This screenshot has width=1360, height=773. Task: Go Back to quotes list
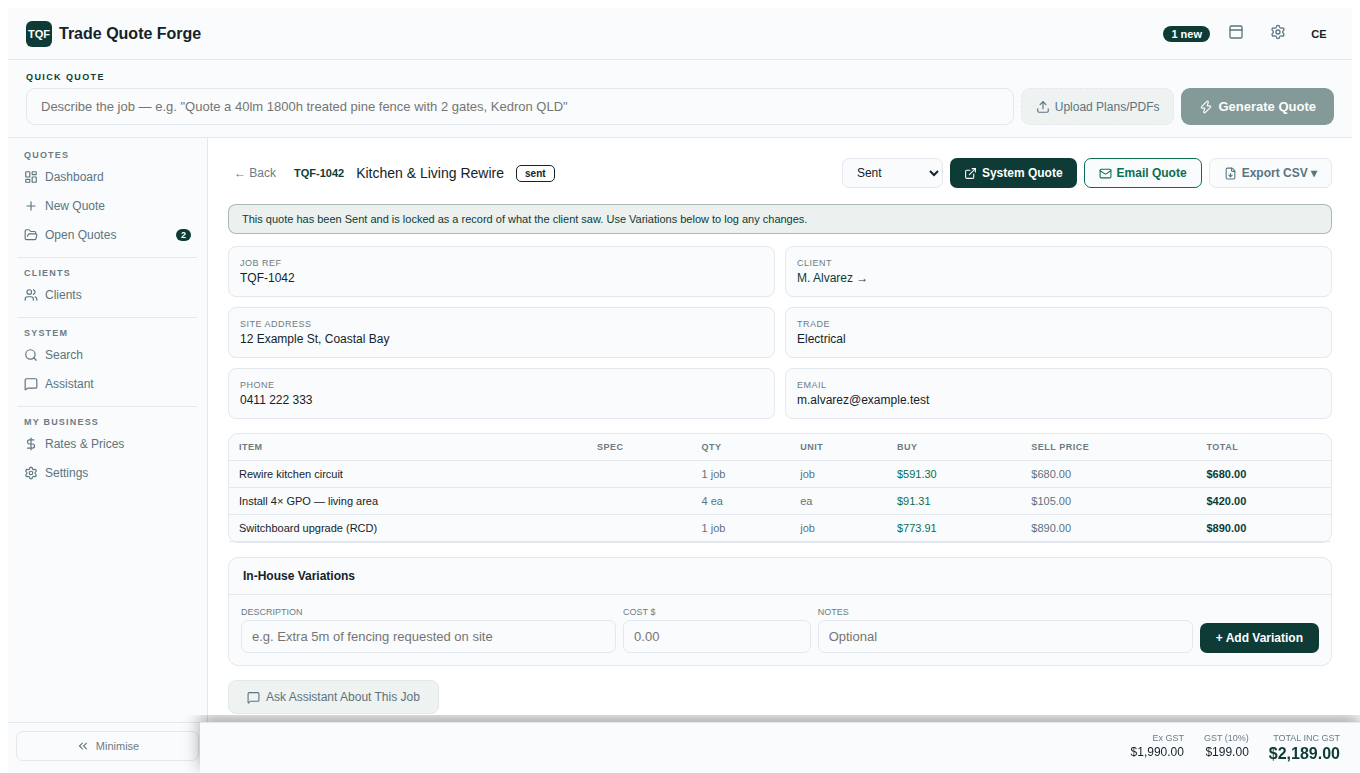tap(255, 173)
